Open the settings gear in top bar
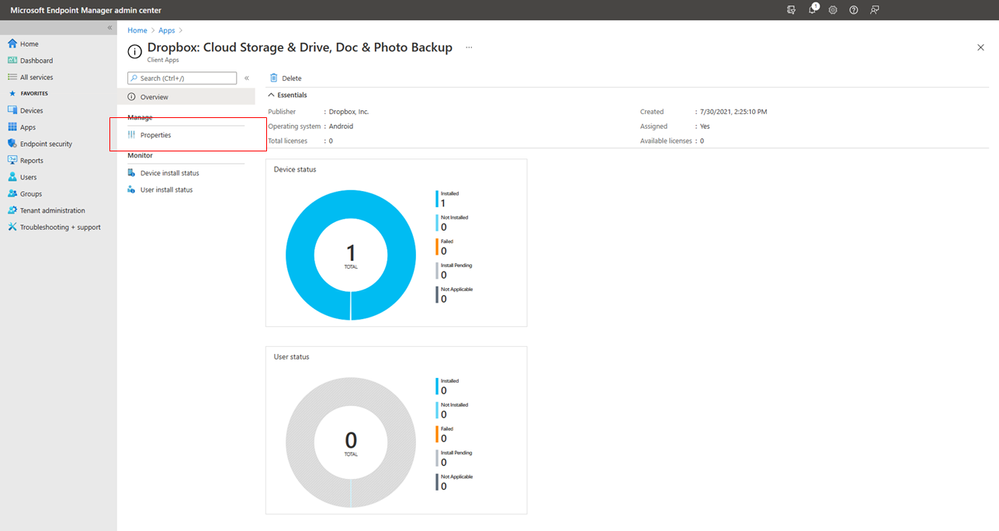999x531 pixels. [833, 10]
